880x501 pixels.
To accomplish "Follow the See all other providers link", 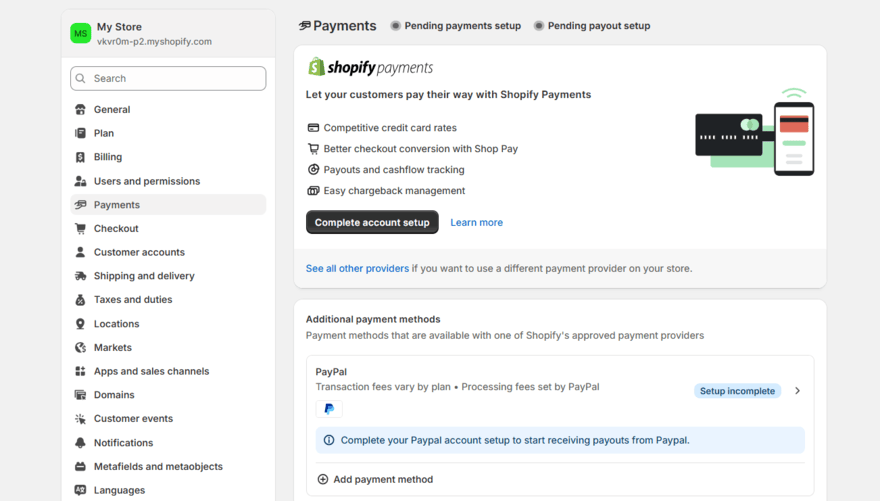I will (x=357, y=268).
